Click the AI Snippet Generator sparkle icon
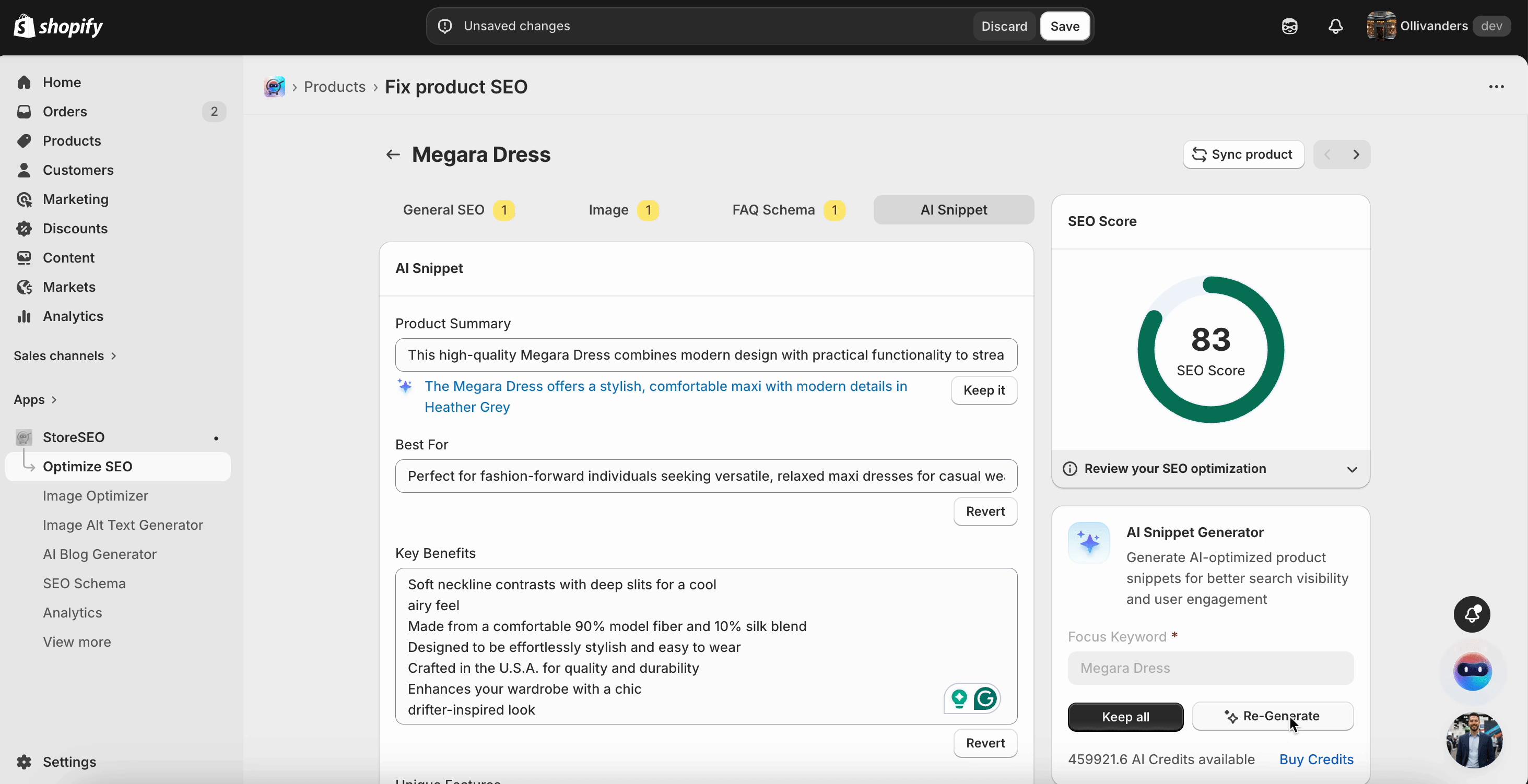The image size is (1528, 784). coord(1088,543)
